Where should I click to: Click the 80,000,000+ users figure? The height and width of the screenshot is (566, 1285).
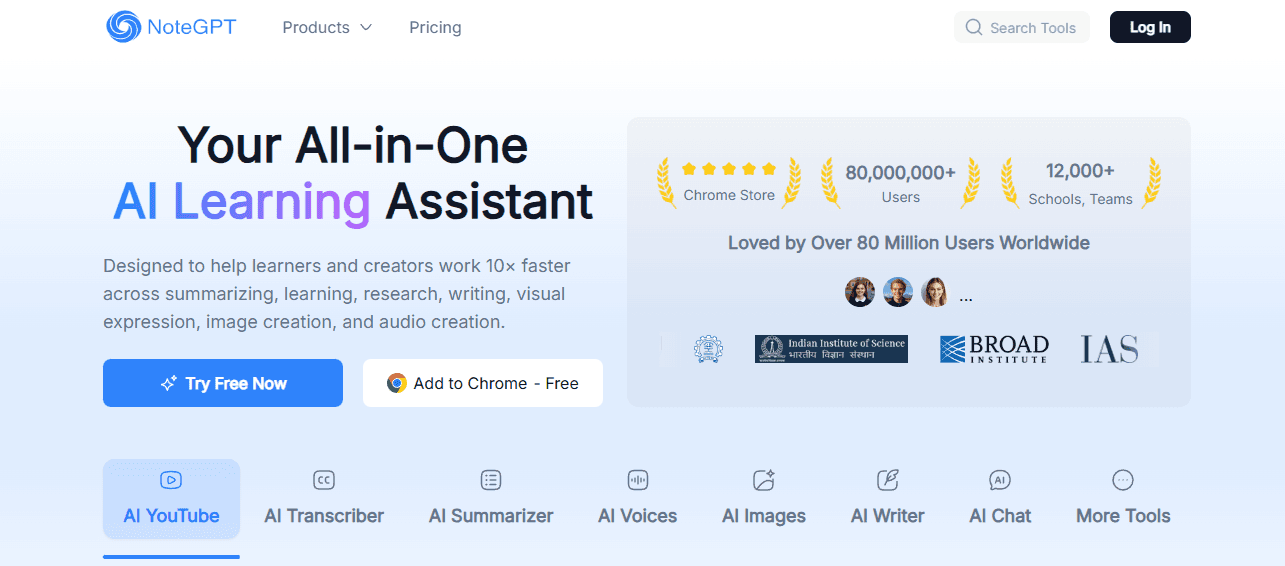(901, 172)
